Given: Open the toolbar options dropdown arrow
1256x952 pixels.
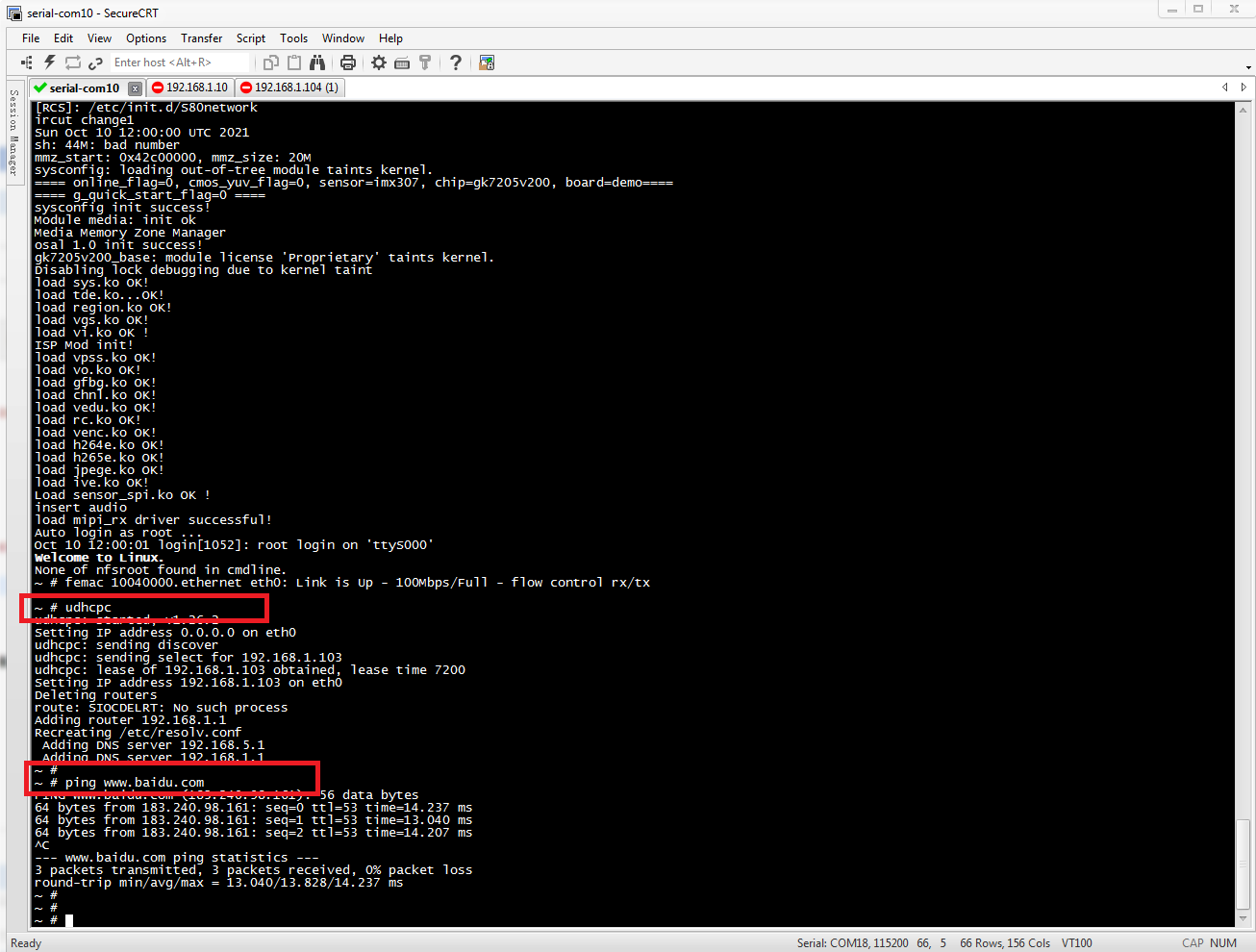Looking at the screenshot, I should pyautogui.click(x=1248, y=67).
